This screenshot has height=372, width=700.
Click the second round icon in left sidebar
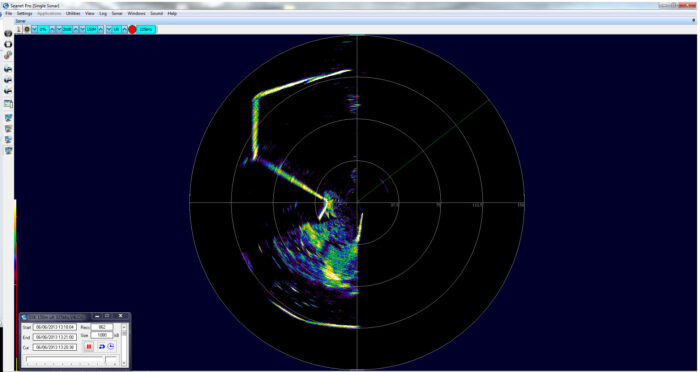[x=8, y=44]
